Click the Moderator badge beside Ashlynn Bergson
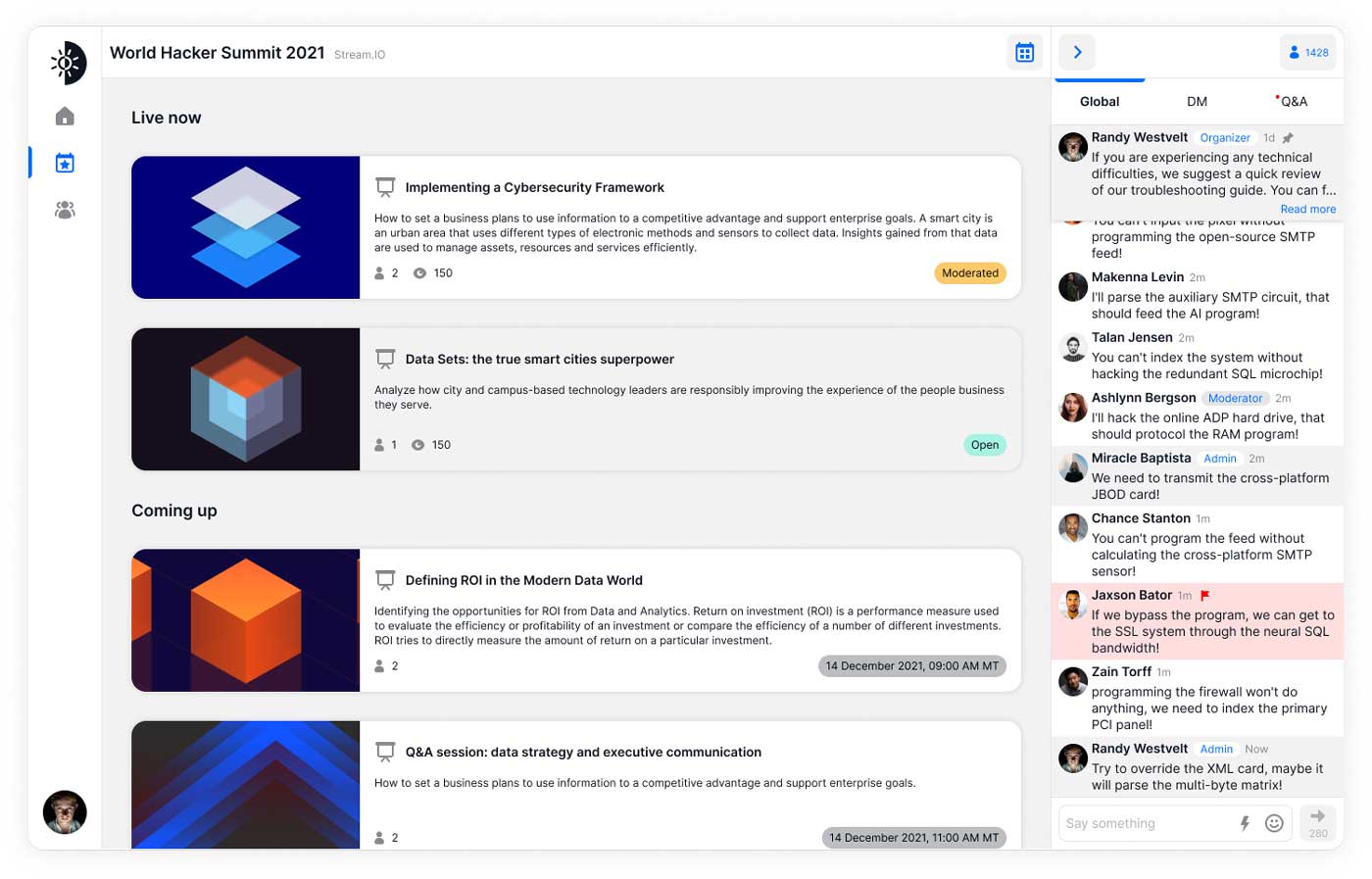 pos(1235,398)
